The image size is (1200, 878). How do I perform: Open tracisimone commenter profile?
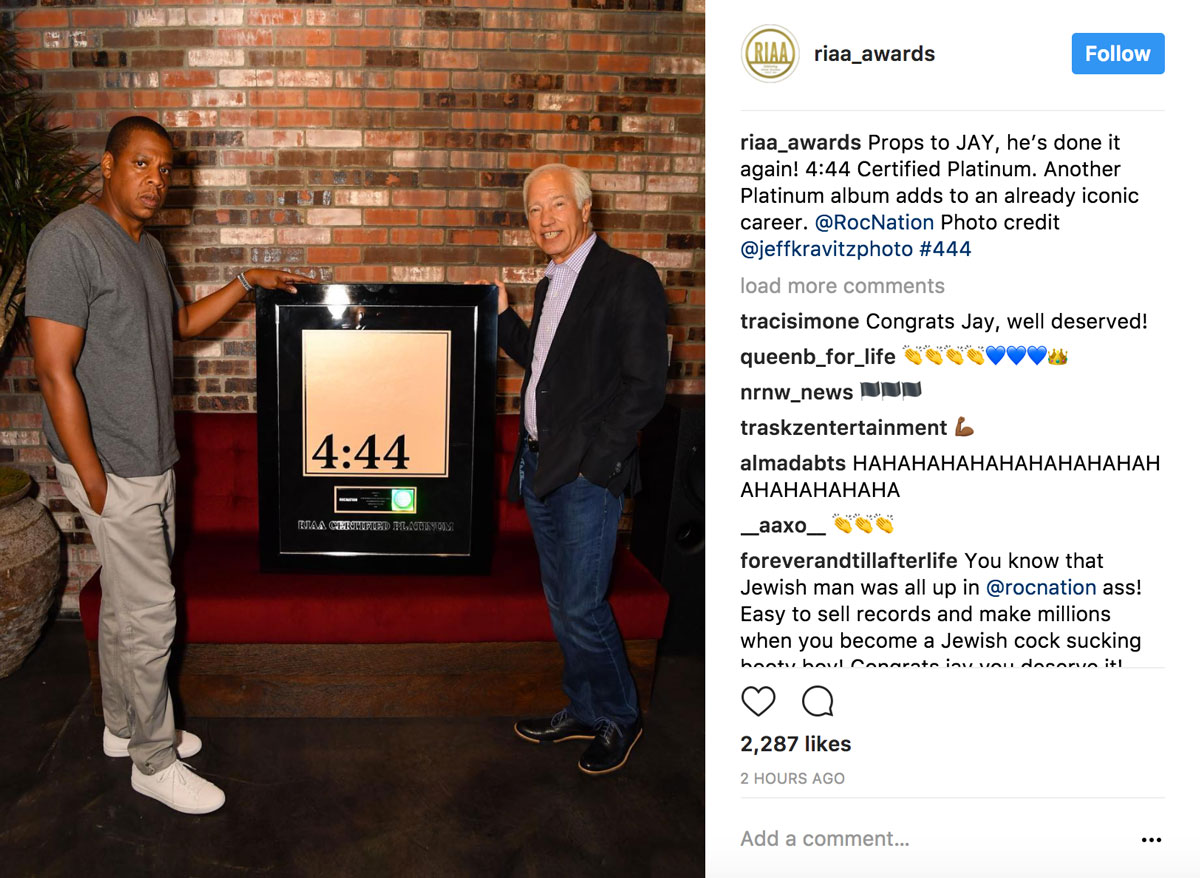coord(800,322)
